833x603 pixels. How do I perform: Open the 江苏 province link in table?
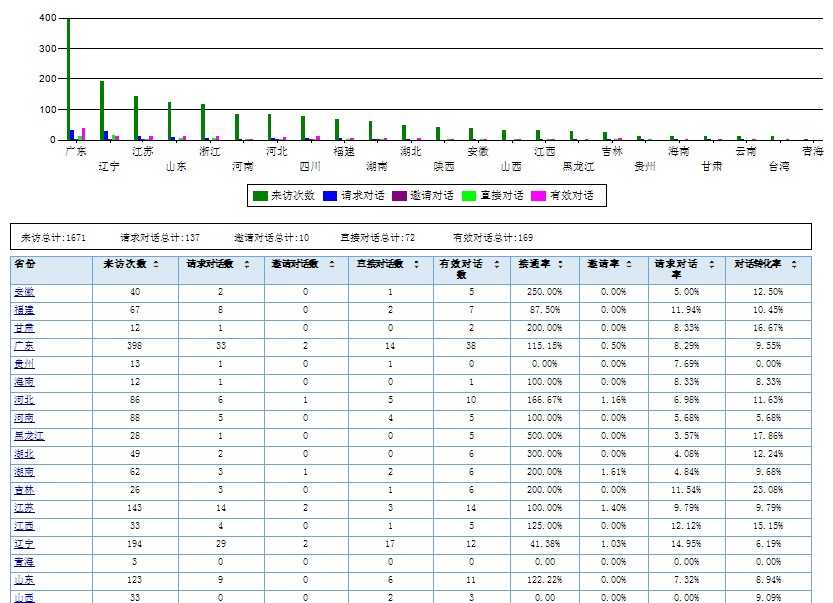(23, 507)
